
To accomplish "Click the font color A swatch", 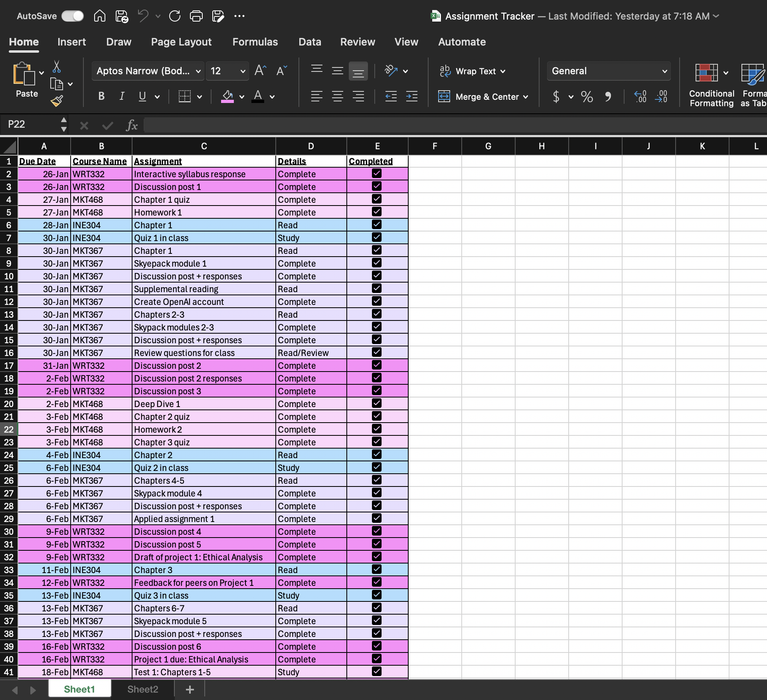I will coord(258,96).
